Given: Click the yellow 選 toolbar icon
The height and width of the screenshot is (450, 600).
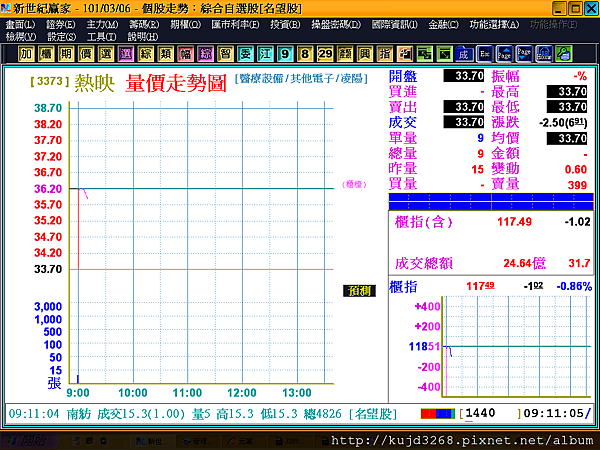Looking at the screenshot, I should [x=106, y=54].
